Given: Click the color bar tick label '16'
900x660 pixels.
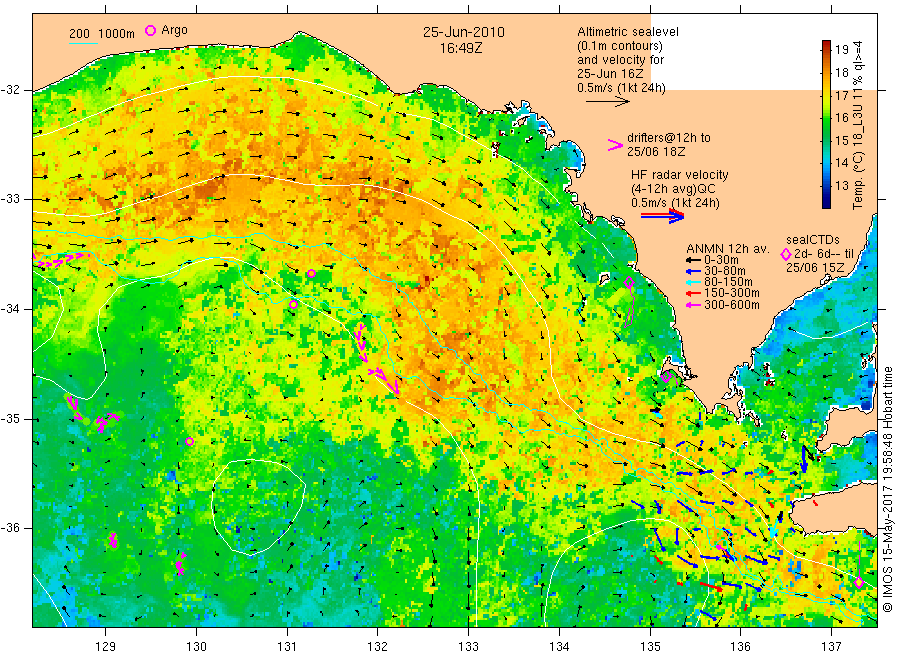Looking at the screenshot, I should point(841,118).
